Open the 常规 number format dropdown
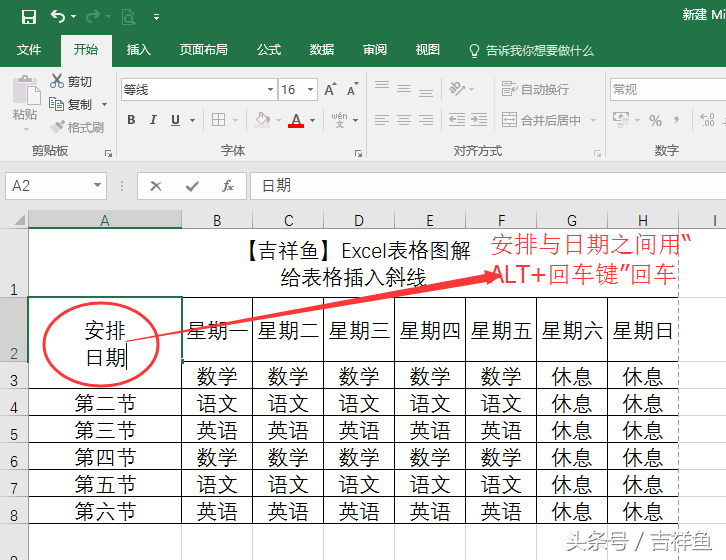The image size is (726, 560). tap(668, 89)
